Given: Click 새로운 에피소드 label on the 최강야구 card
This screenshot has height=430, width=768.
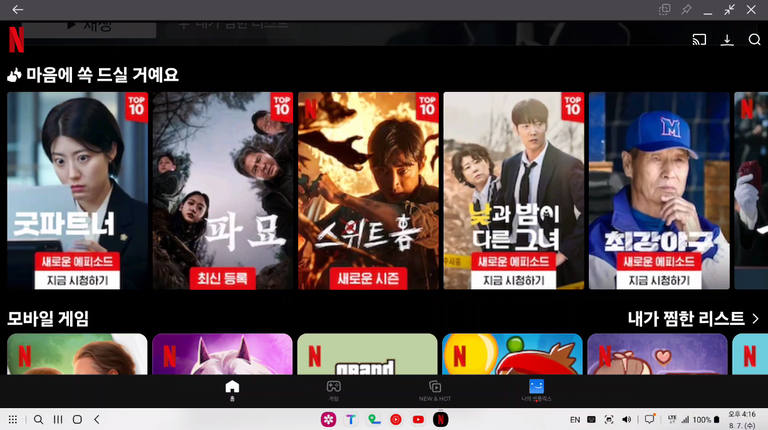Looking at the screenshot, I should click(659, 262).
